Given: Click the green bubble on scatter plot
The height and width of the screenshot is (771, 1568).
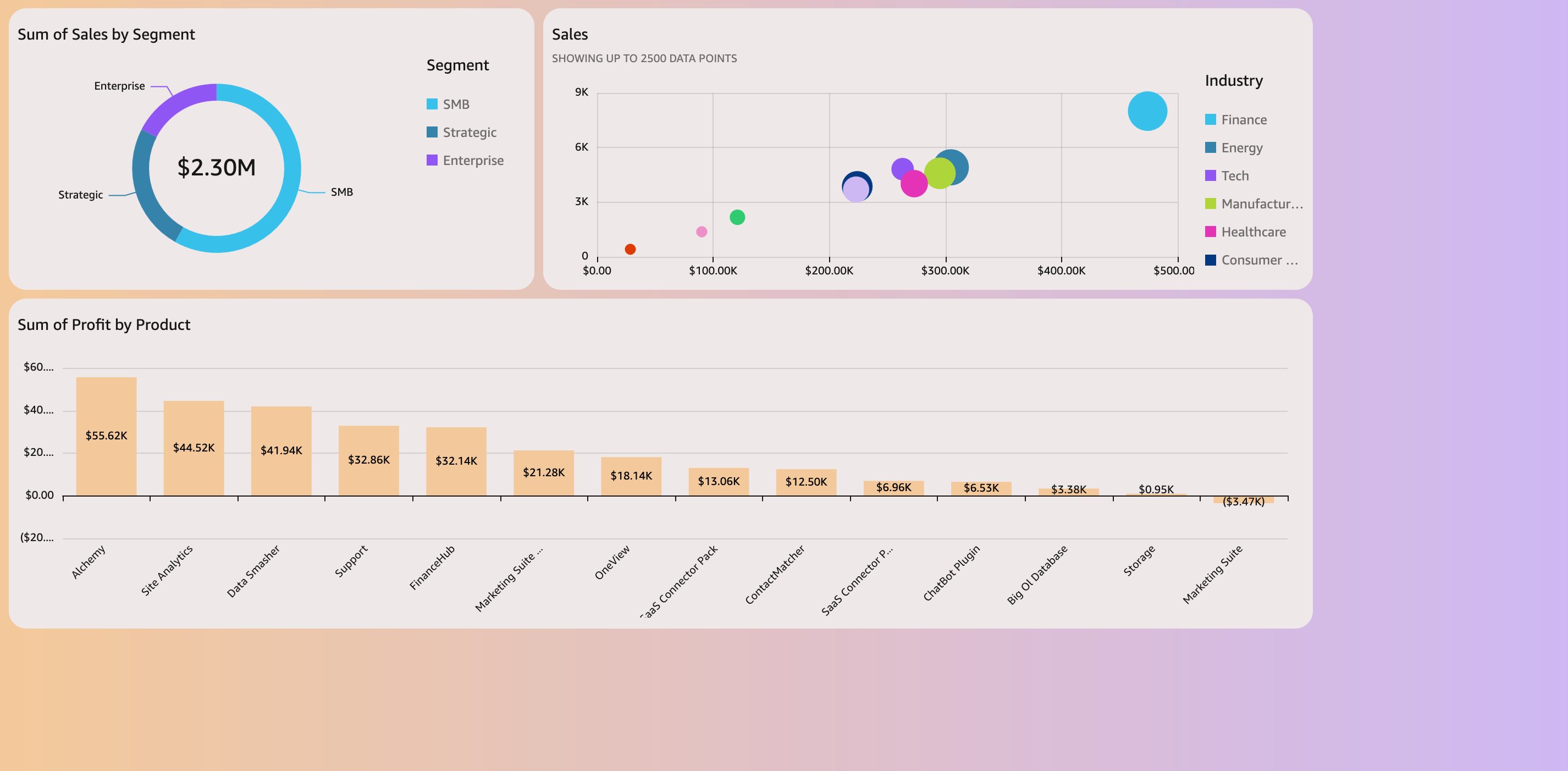Looking at the screenshot, I should (x=737, y=217).
